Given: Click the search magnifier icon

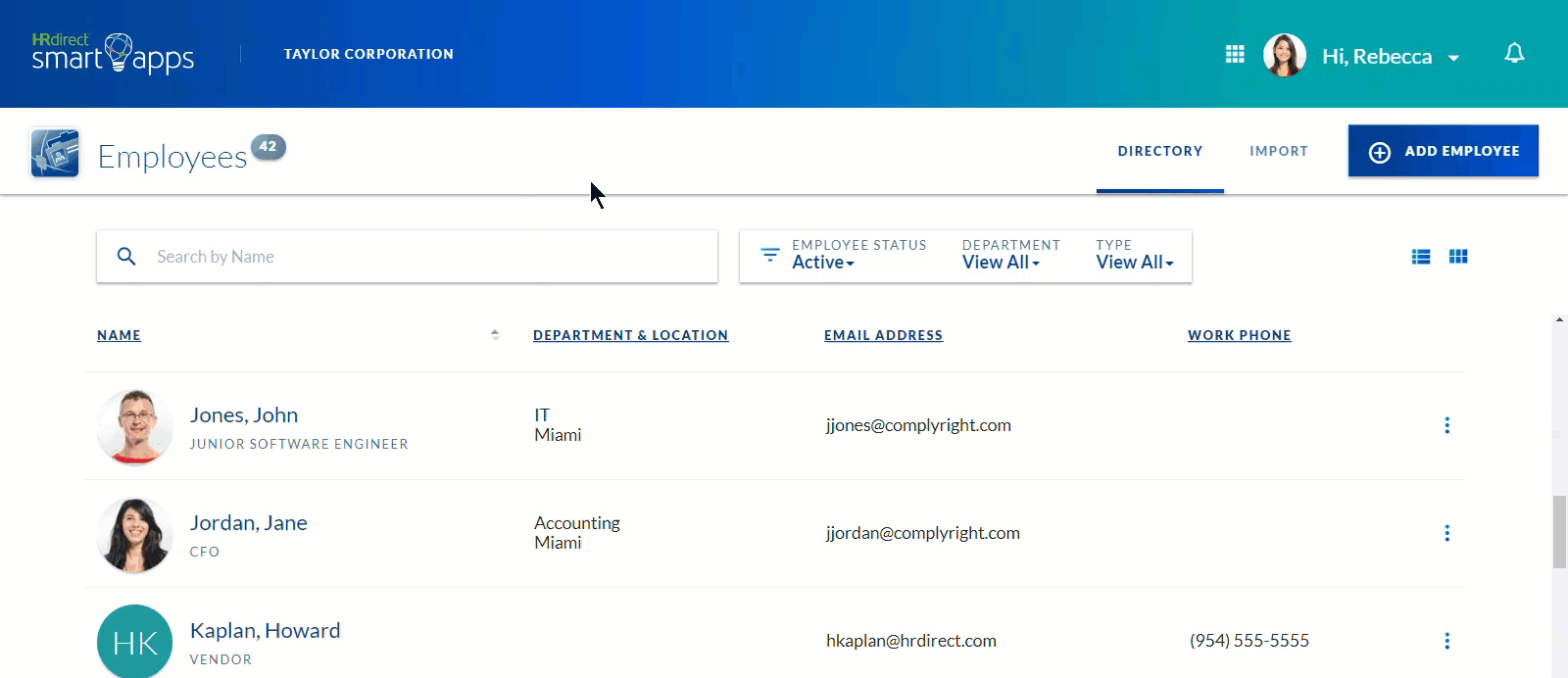Looking at the screenshot, I should click(126, 257).
